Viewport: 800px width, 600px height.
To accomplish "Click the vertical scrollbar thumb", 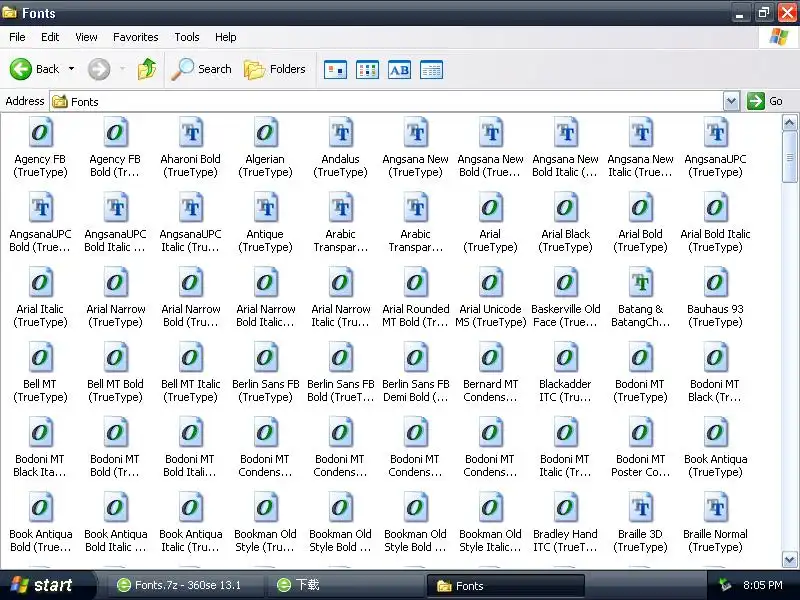I will click(x=789, y=157).
